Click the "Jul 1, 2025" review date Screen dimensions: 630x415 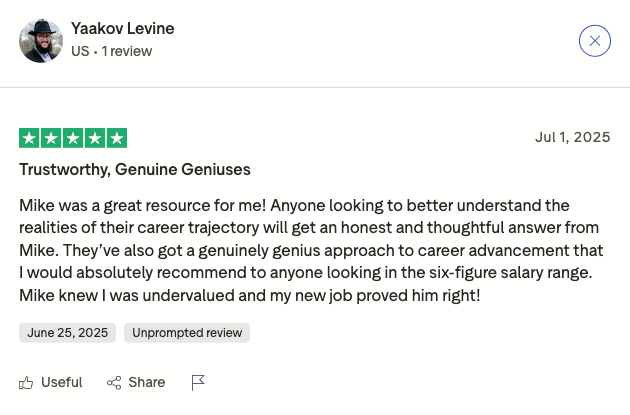click(x=572, y=137)
